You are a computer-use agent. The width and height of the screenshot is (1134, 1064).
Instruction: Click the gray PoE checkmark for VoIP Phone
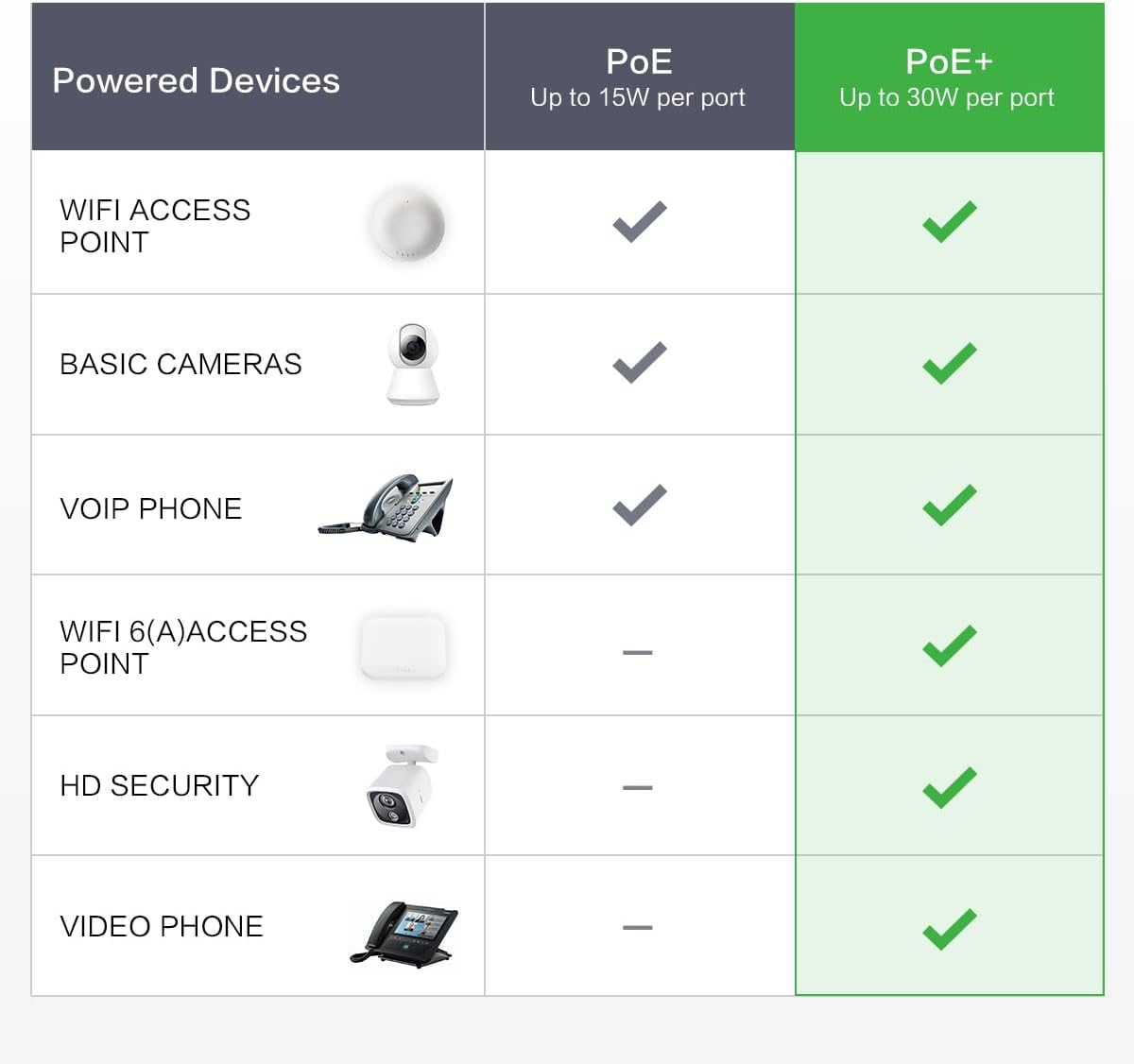(640, 505)
